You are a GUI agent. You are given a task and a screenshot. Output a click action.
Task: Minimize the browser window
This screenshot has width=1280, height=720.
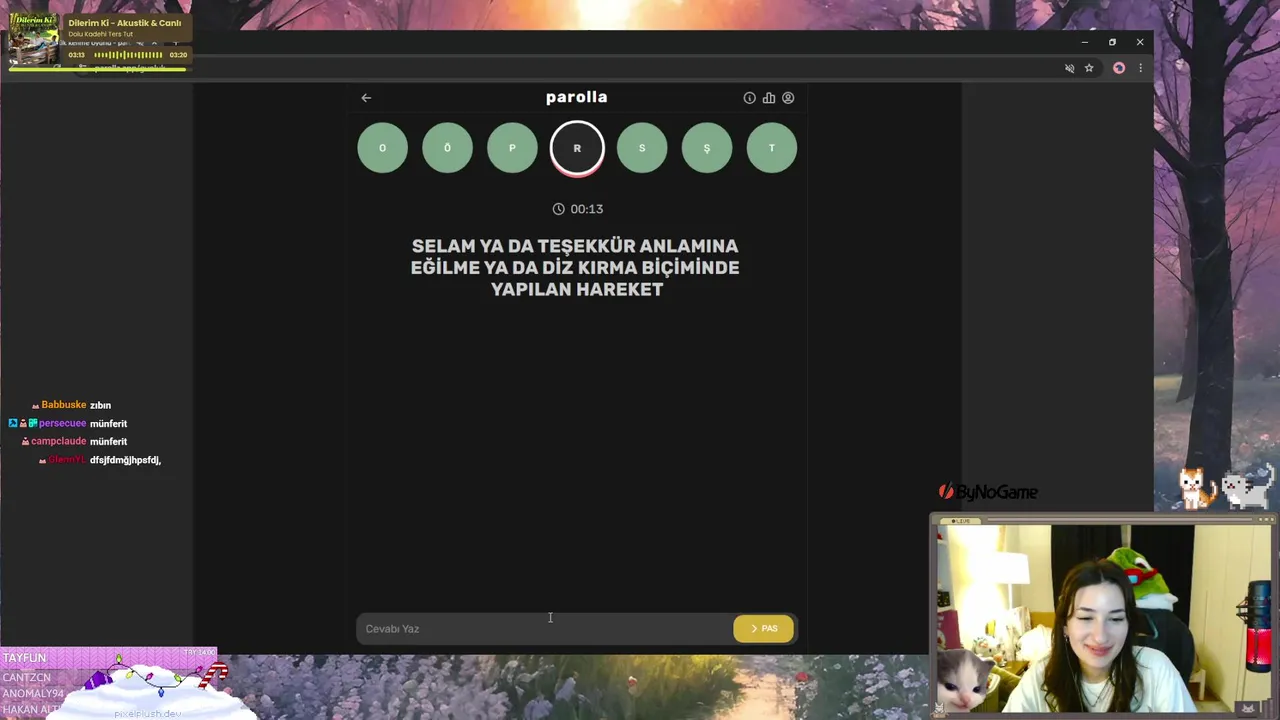coord(1085,42)
